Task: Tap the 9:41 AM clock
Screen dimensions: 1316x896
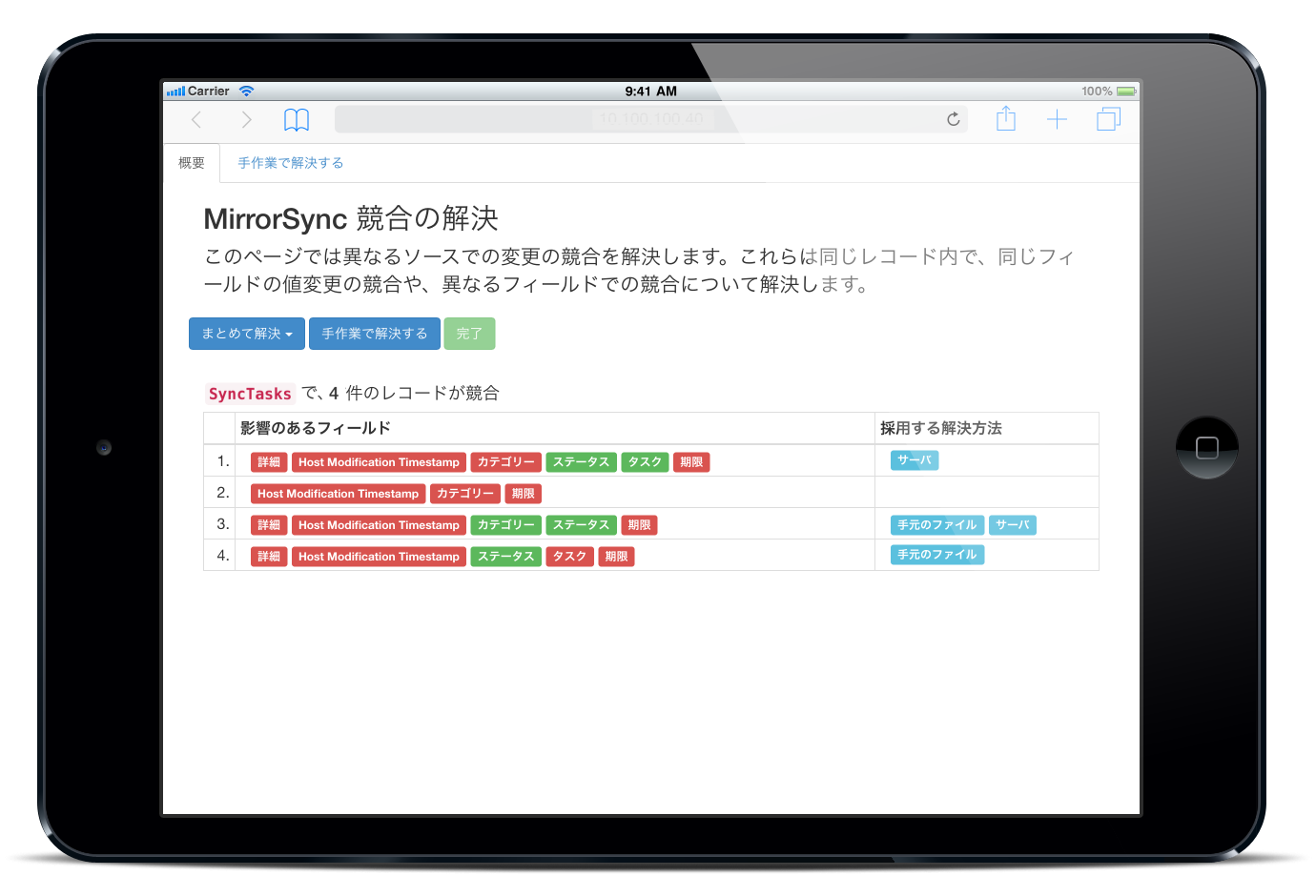Action: pos(651,92)
